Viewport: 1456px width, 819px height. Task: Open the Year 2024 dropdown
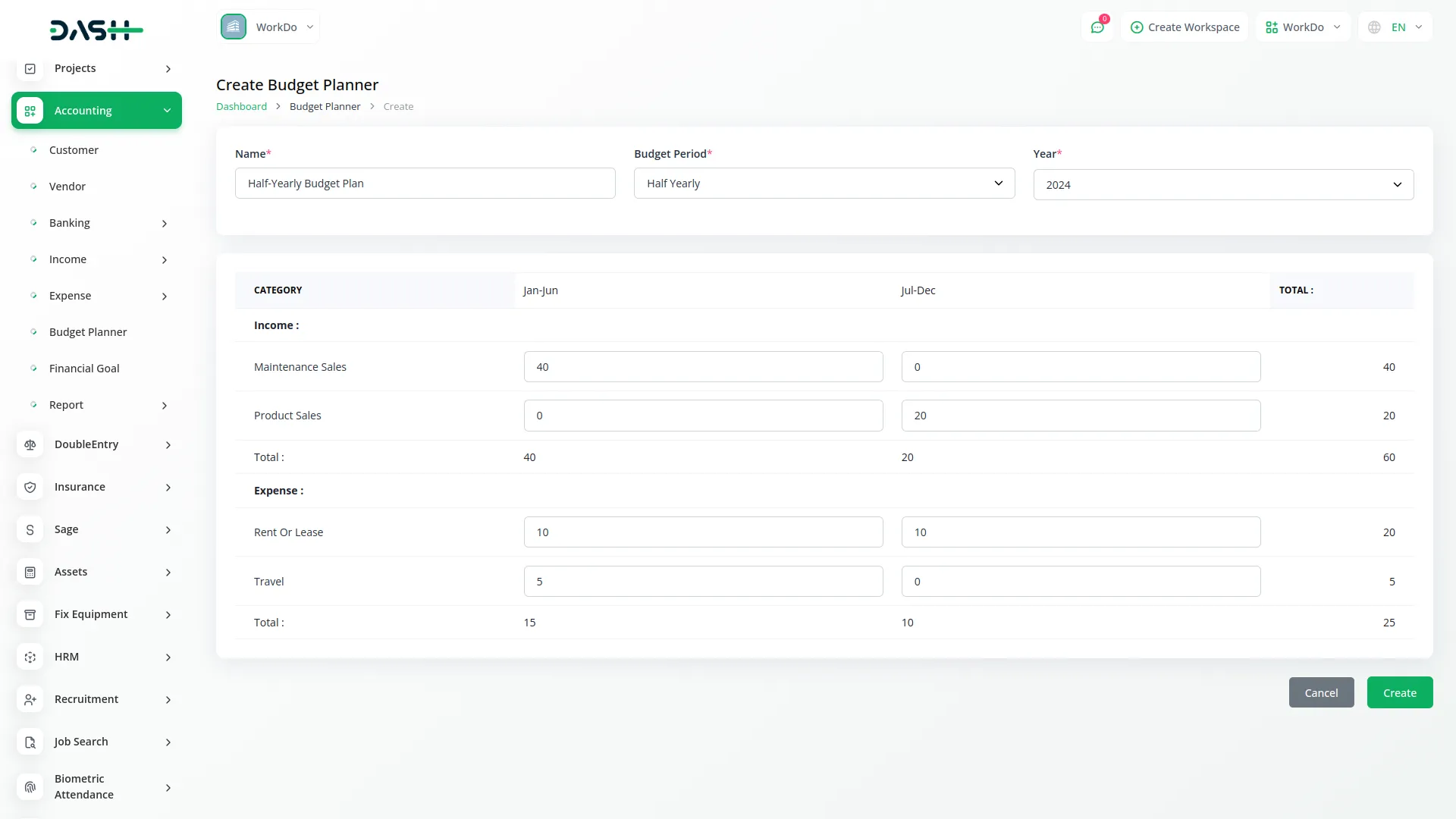(x=1222, y=185)
